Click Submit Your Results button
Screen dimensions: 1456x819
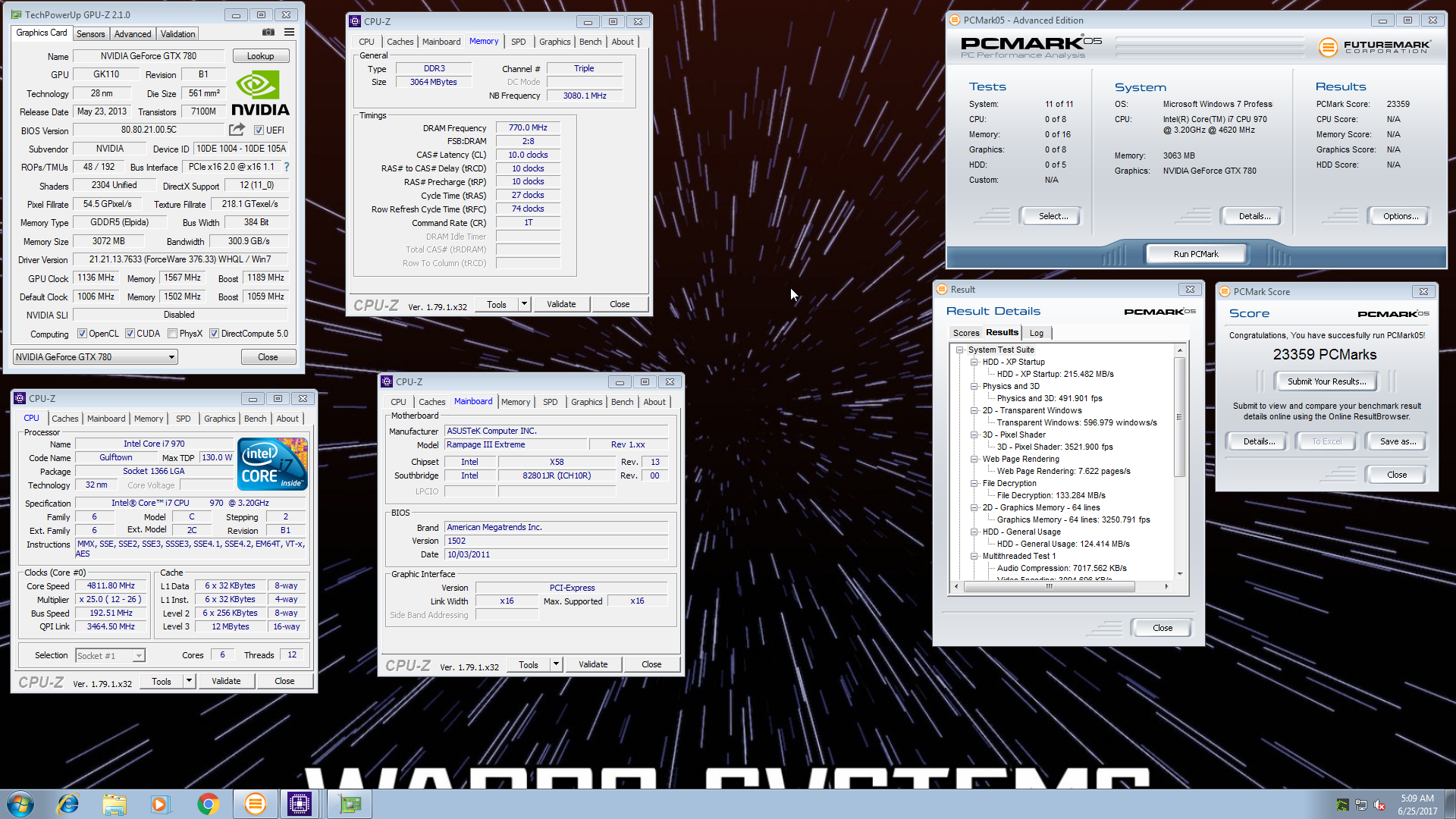pyautogui.click(x=1327, y=381)
